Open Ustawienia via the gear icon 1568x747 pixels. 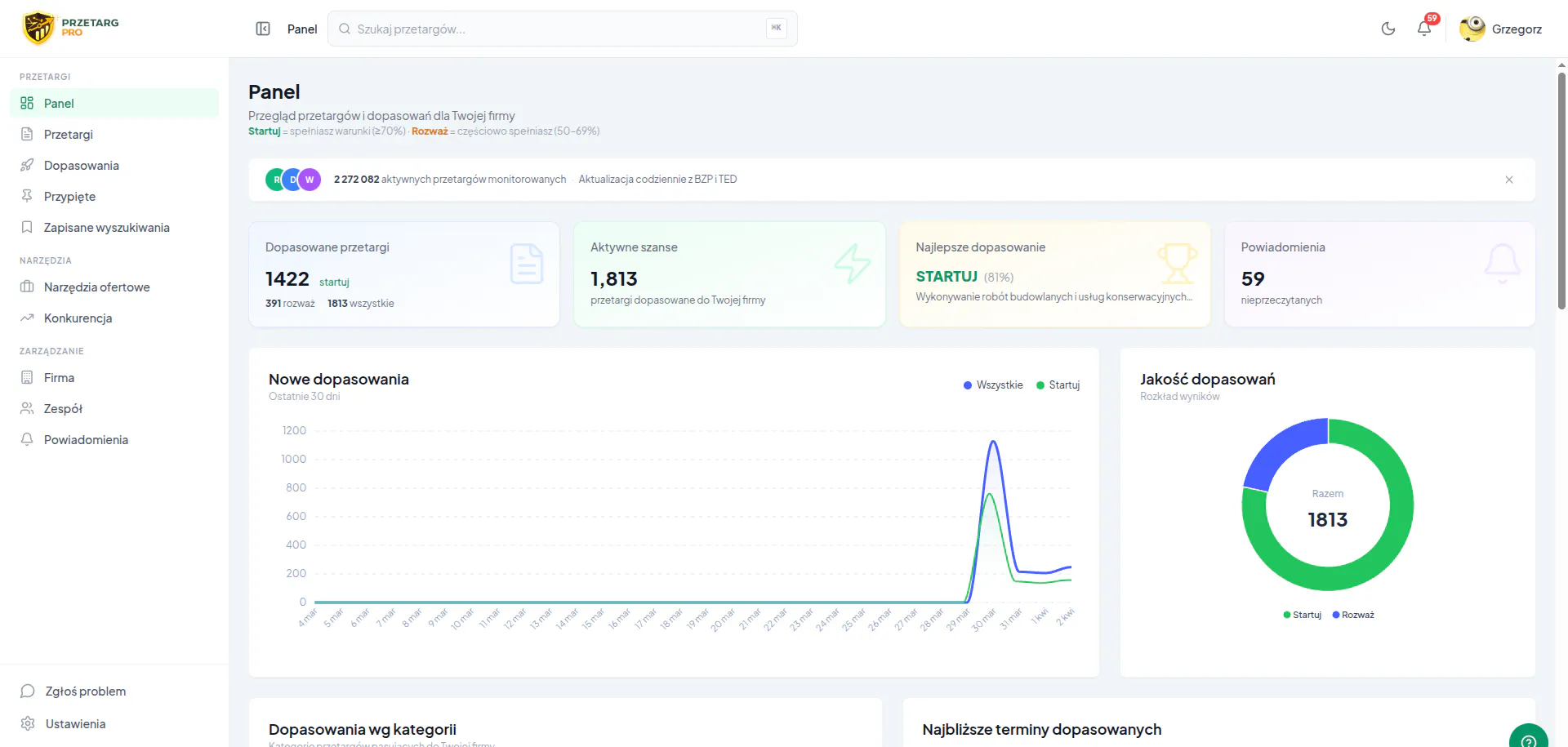coord(27,723)
